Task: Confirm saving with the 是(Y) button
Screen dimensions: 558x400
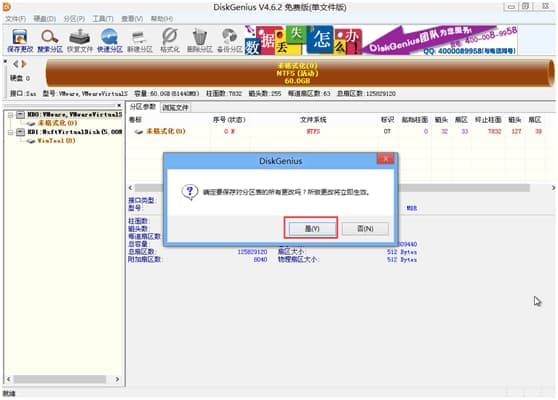Action: click(x=312, y=228)
